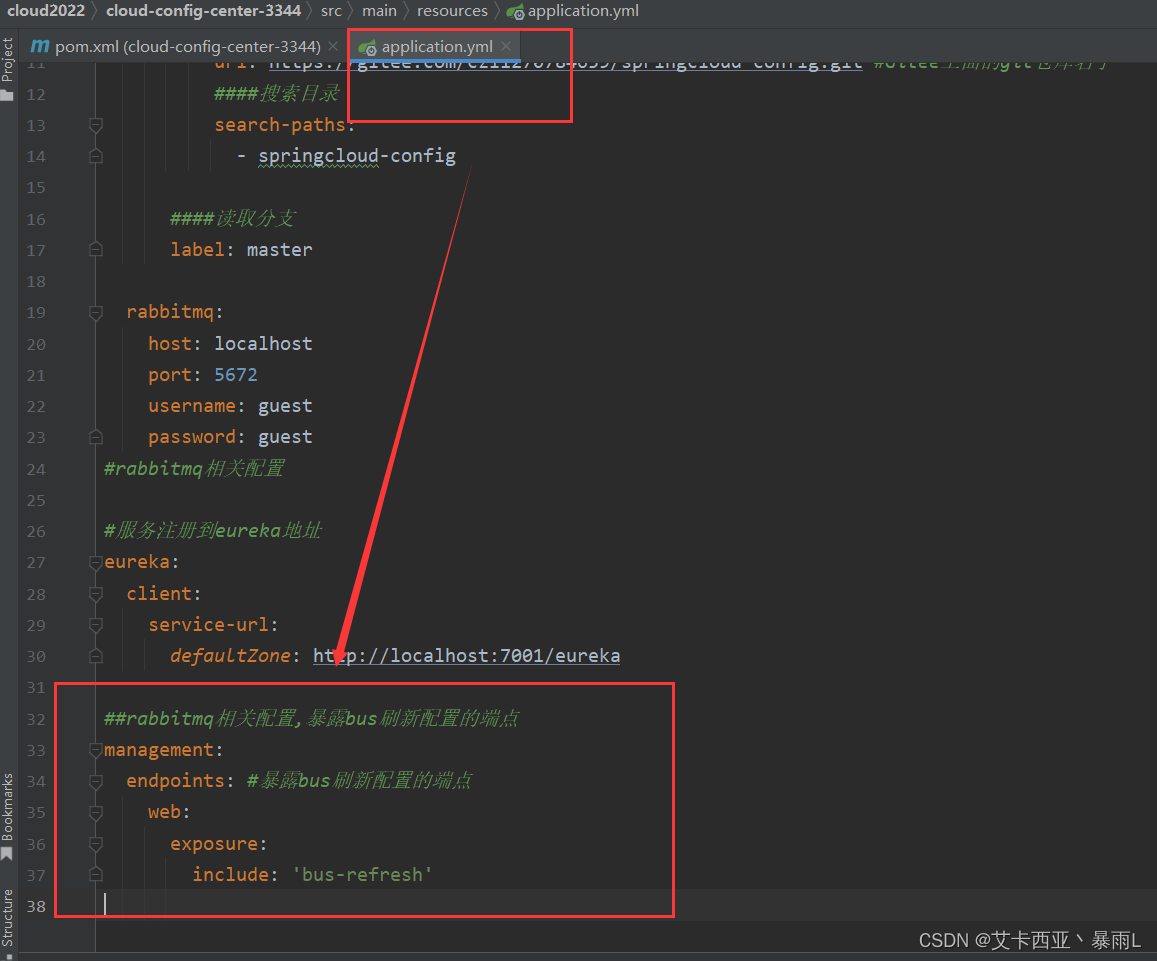
Task: Collapse the search-paths block fold marker
Action: click(95, 125)
